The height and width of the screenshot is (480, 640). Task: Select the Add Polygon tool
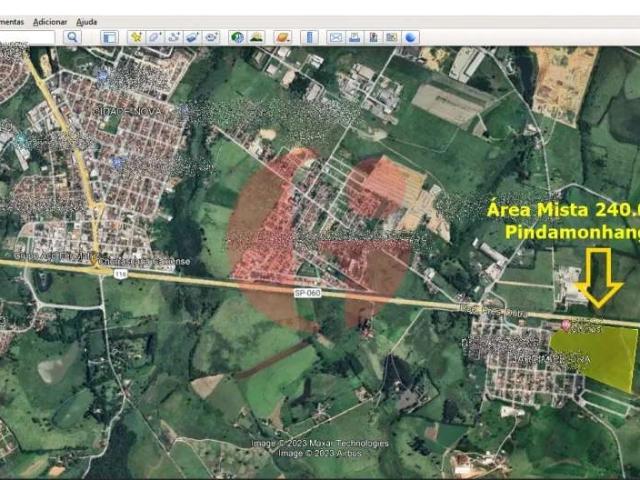click(155, 37)
